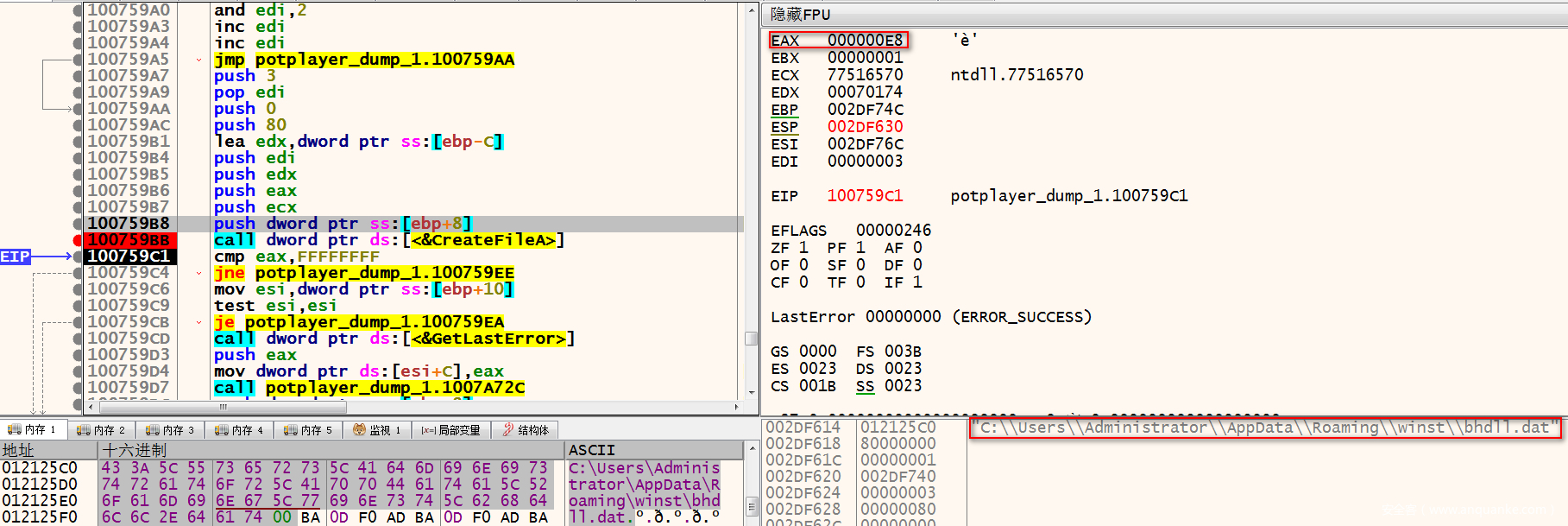Click the ASCII column header in dump
Image resolution: width=1568 pixels, height=526 pixels.
click(591, 450)
